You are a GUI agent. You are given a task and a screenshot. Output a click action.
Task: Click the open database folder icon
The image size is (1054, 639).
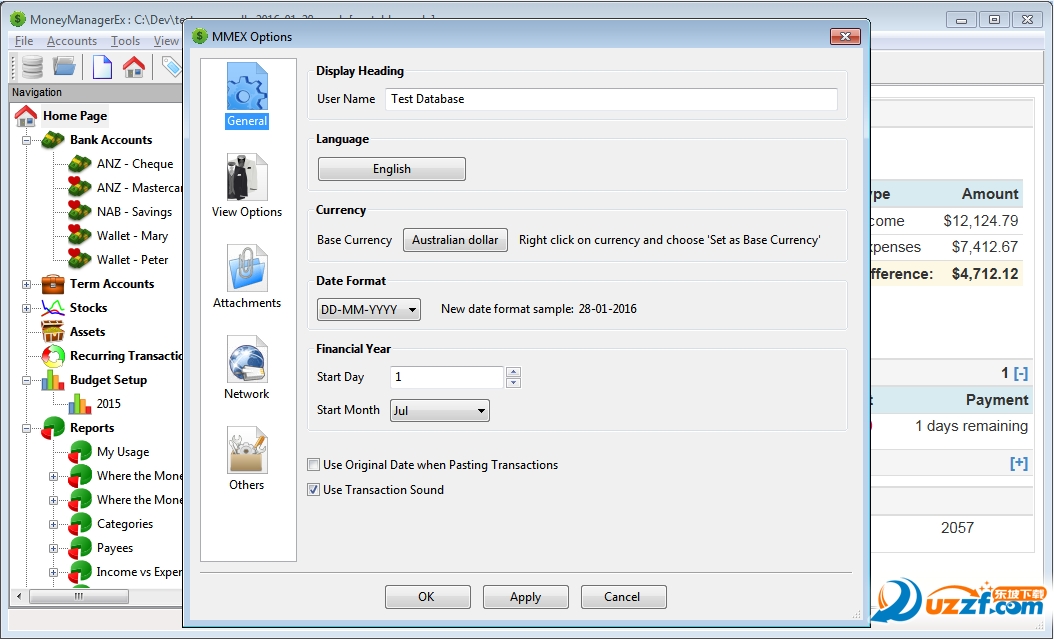(x=65, y=67)
